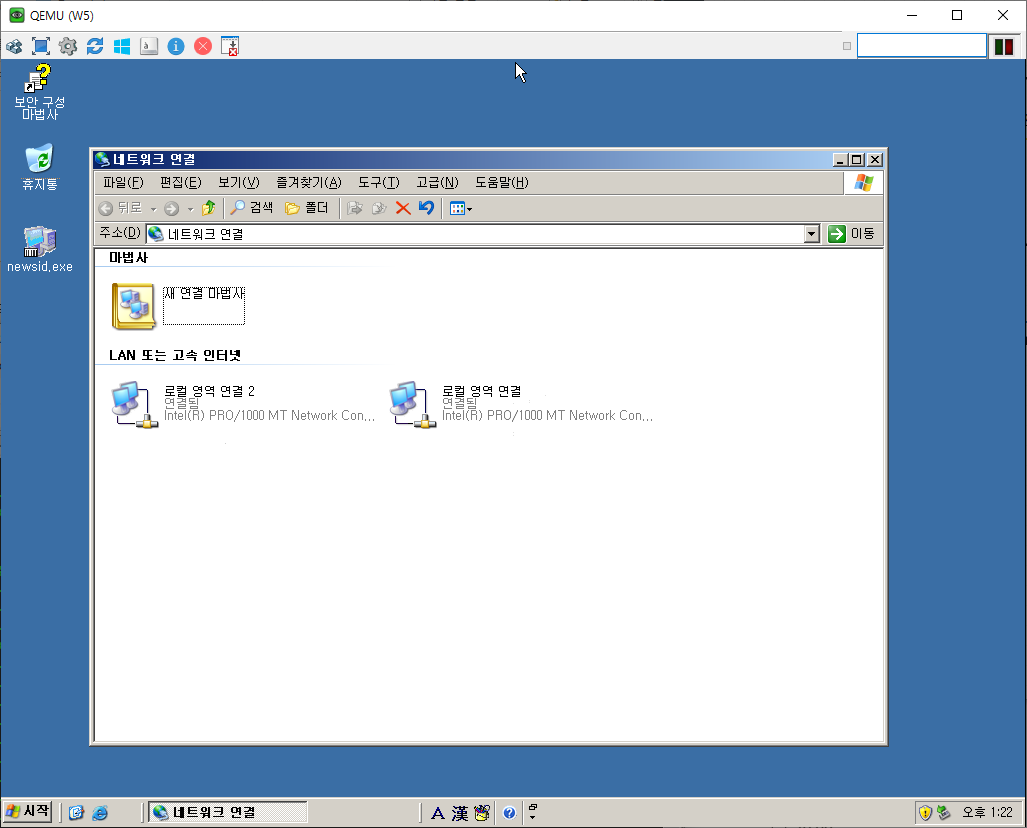1027x828 pixels.
Task: Click the QEMU virtual machine cube icon
Action: point(14,47)
